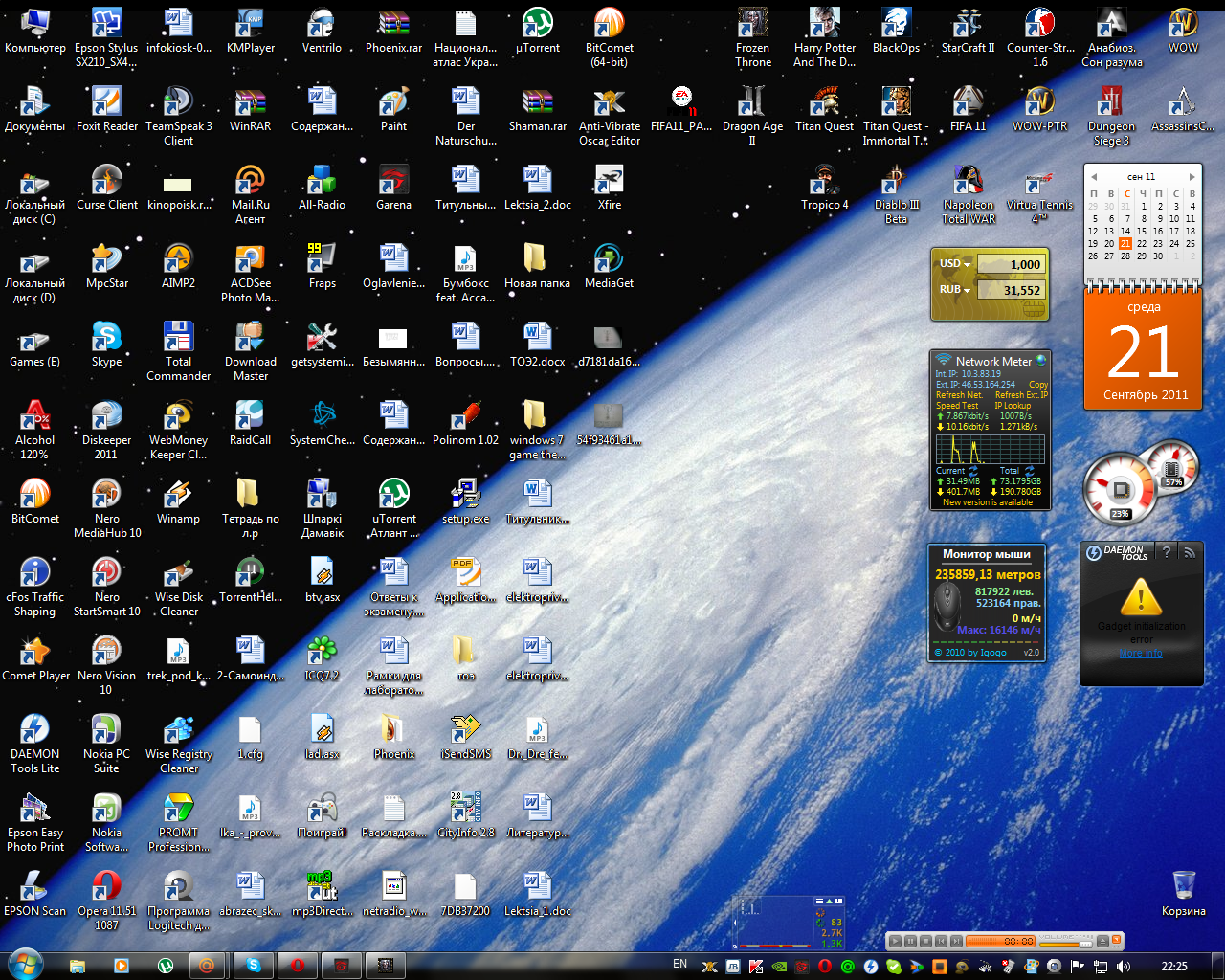The width and height of the screenshot is (1225, 980).
Task: Click Speed Test in Network Meter gadget
Action: [956, 406]
